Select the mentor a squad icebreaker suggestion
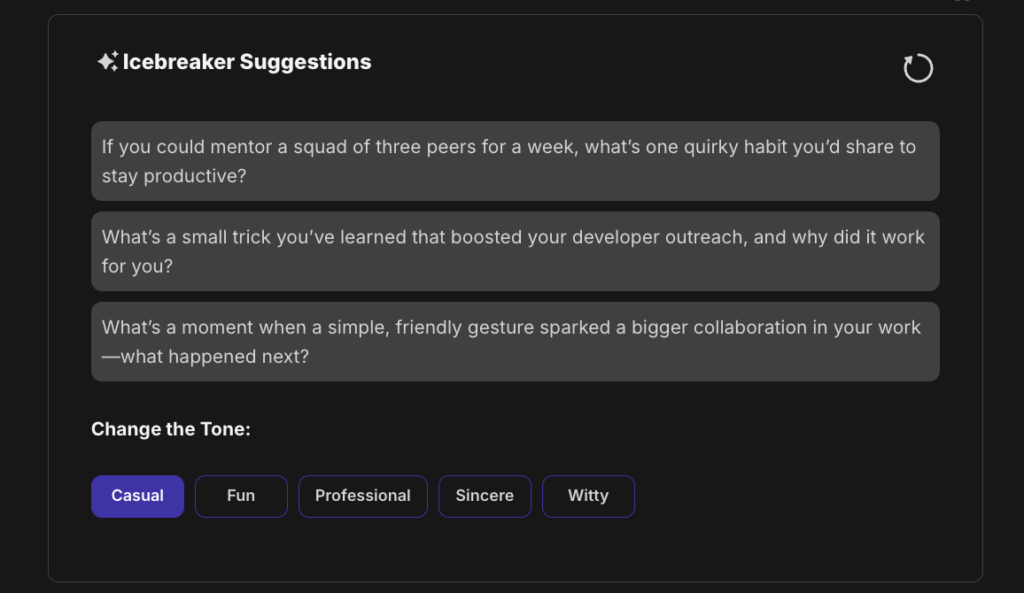 (515, 161)
